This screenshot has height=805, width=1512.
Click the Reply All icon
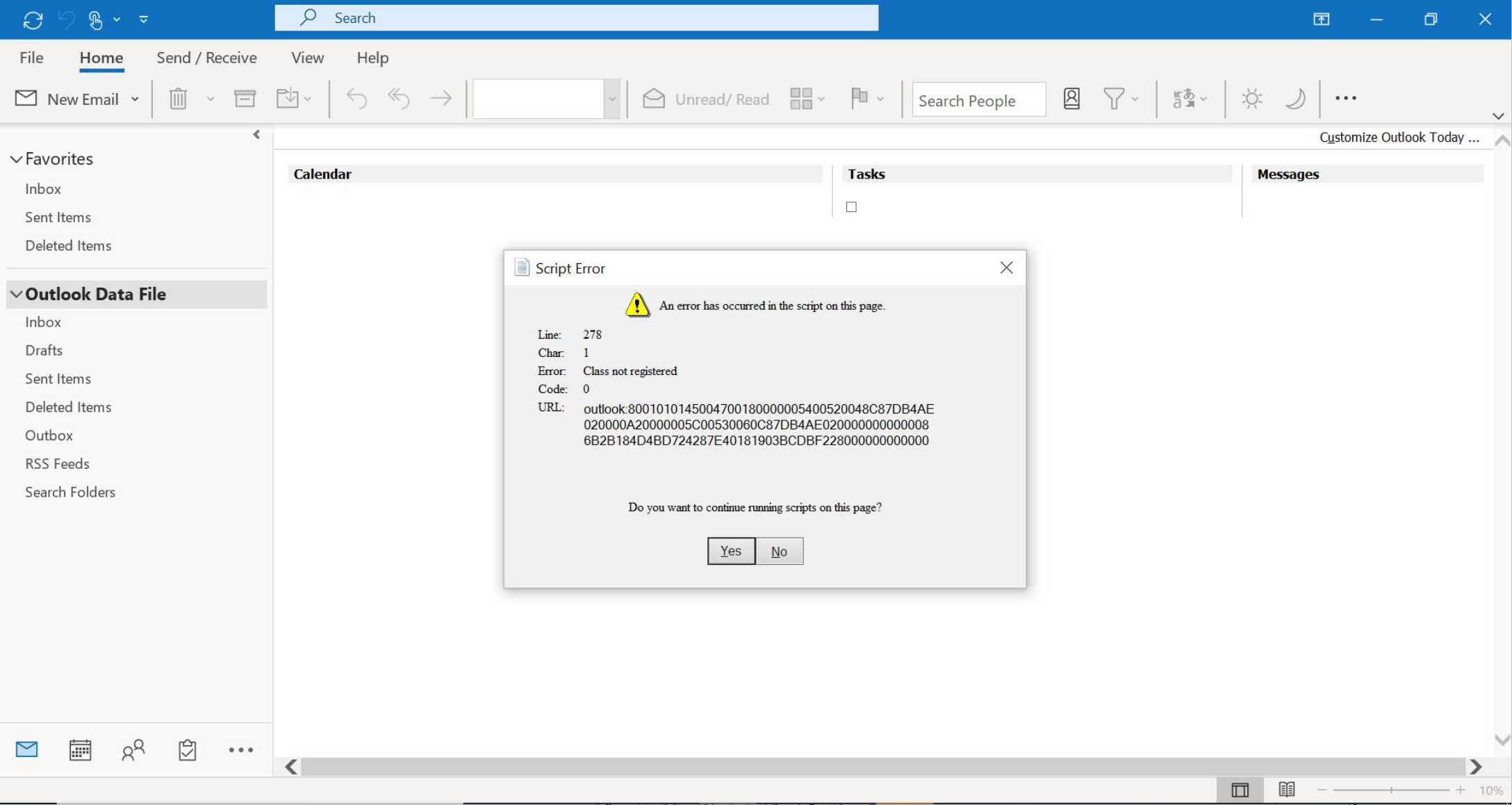pyautogui.click(x=399, y=99)
